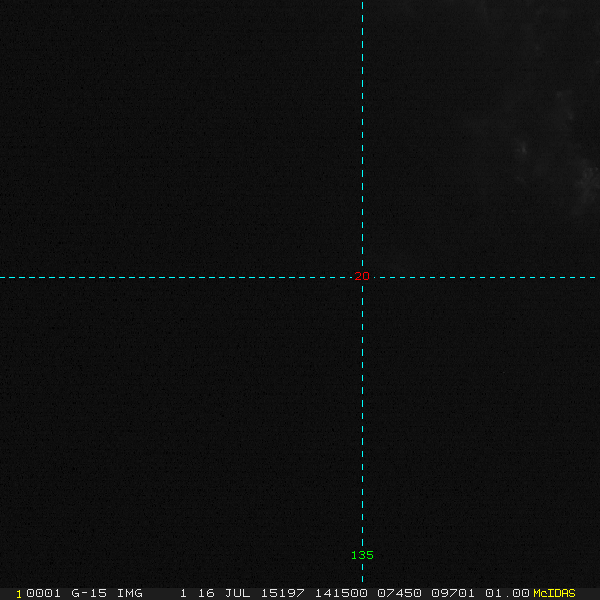600x600 pixels.
Task: Click left end of white dashed parallel
Action: point(3,277)
